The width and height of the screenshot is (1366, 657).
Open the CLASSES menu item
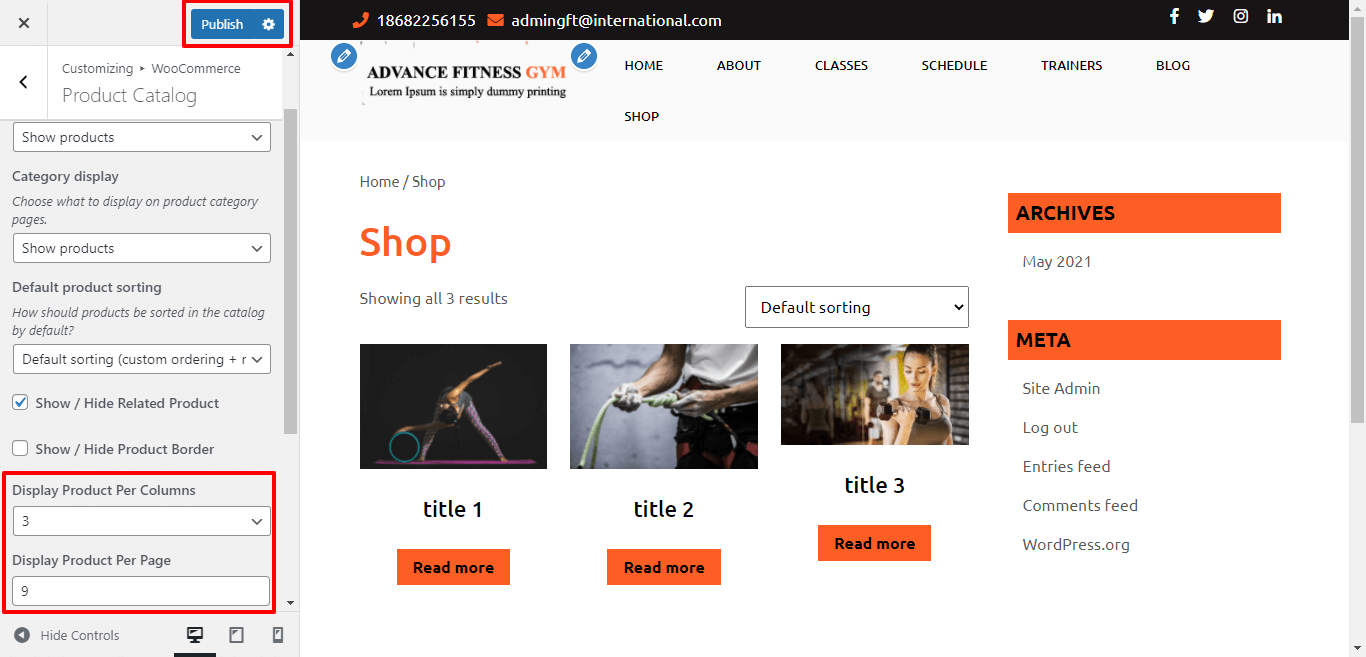tap(841, 65)
